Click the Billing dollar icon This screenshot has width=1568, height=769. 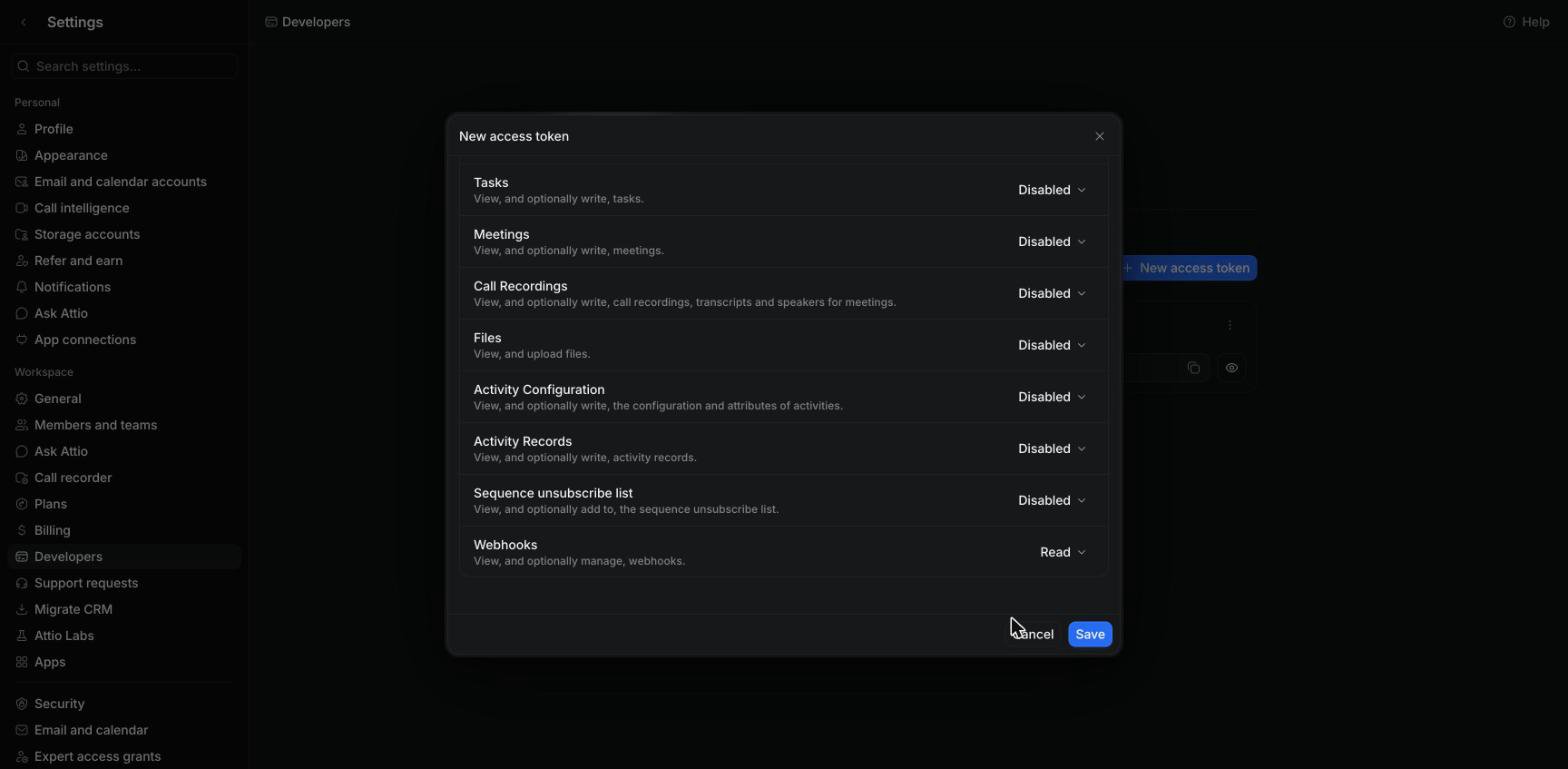22,531
